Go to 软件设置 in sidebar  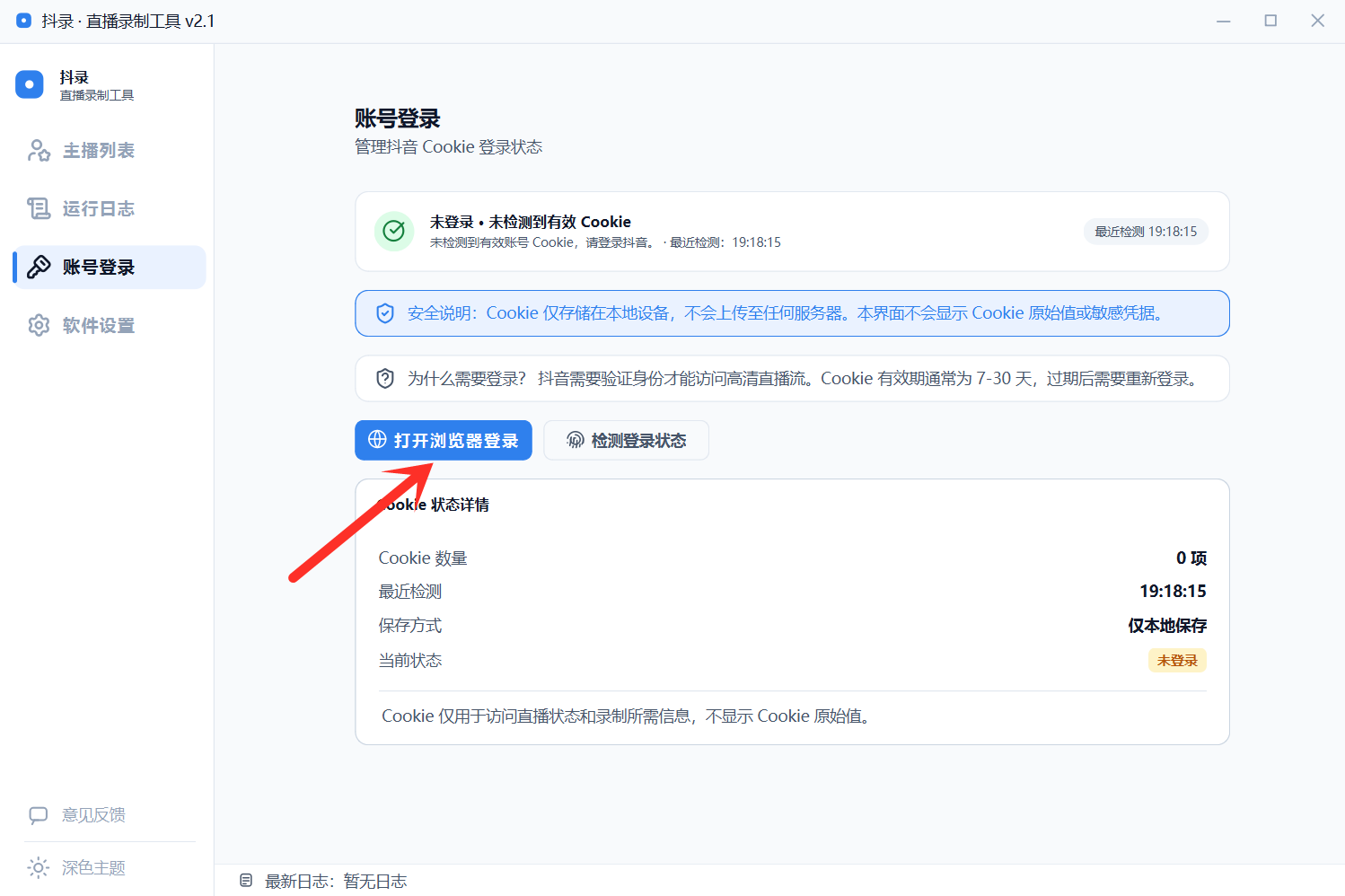click(x=110, y=326)
